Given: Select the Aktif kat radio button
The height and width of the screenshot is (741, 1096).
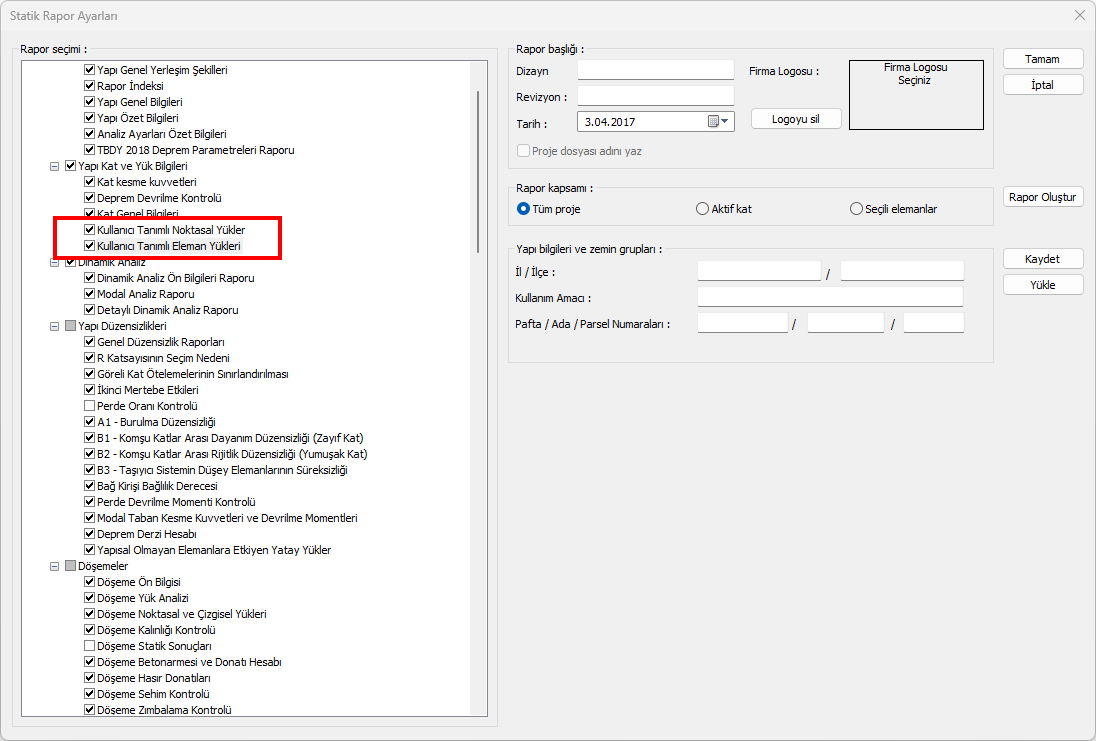Looking at the screenshot, I should (702, 209).
